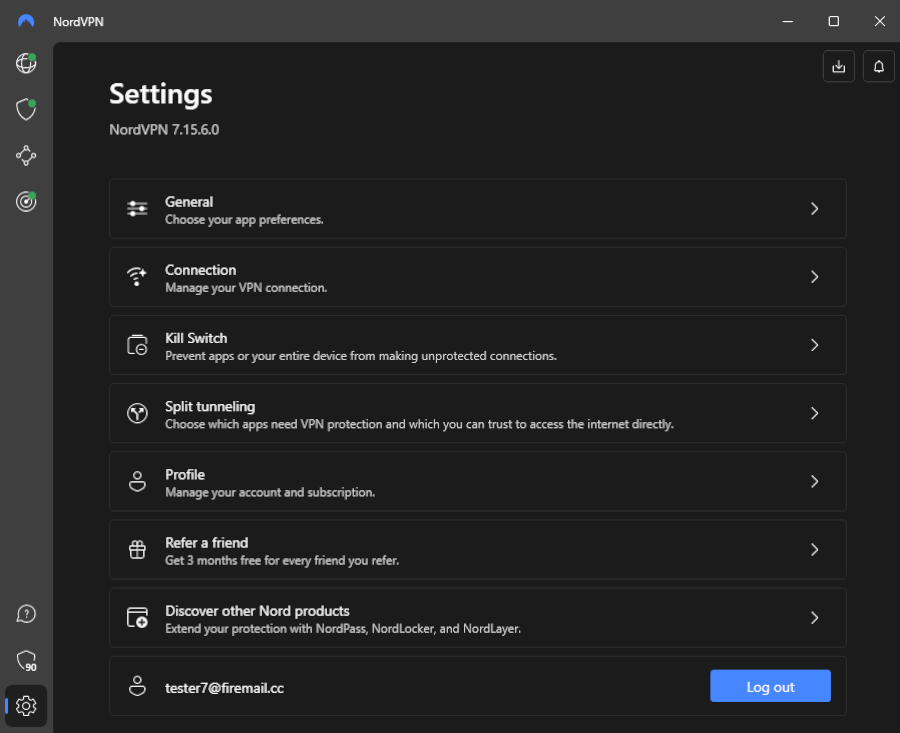Click 'Get 3 months free' description text
This screenshot has width=900, height=733.
coord(282,560)
